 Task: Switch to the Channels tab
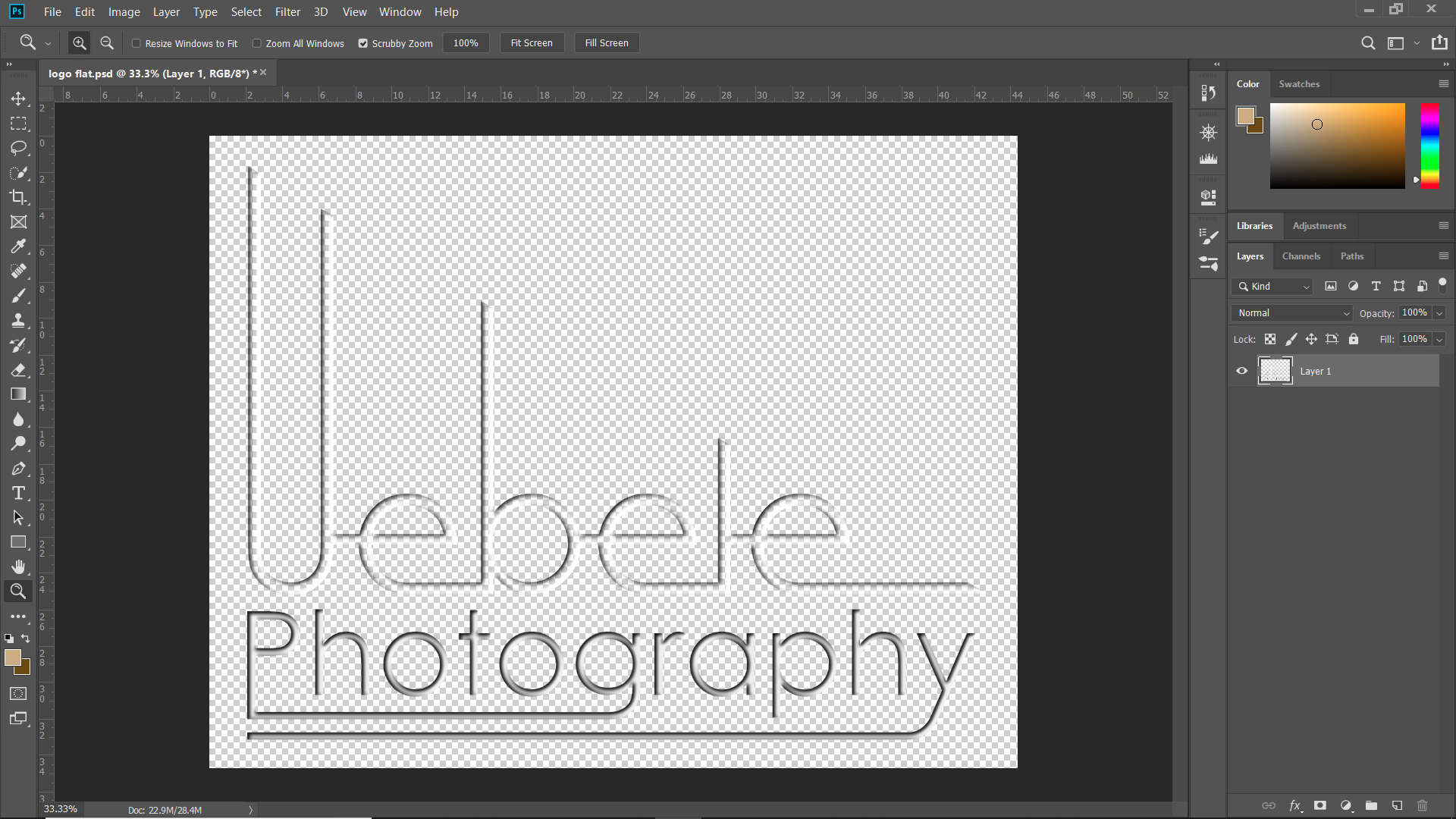1301,256
